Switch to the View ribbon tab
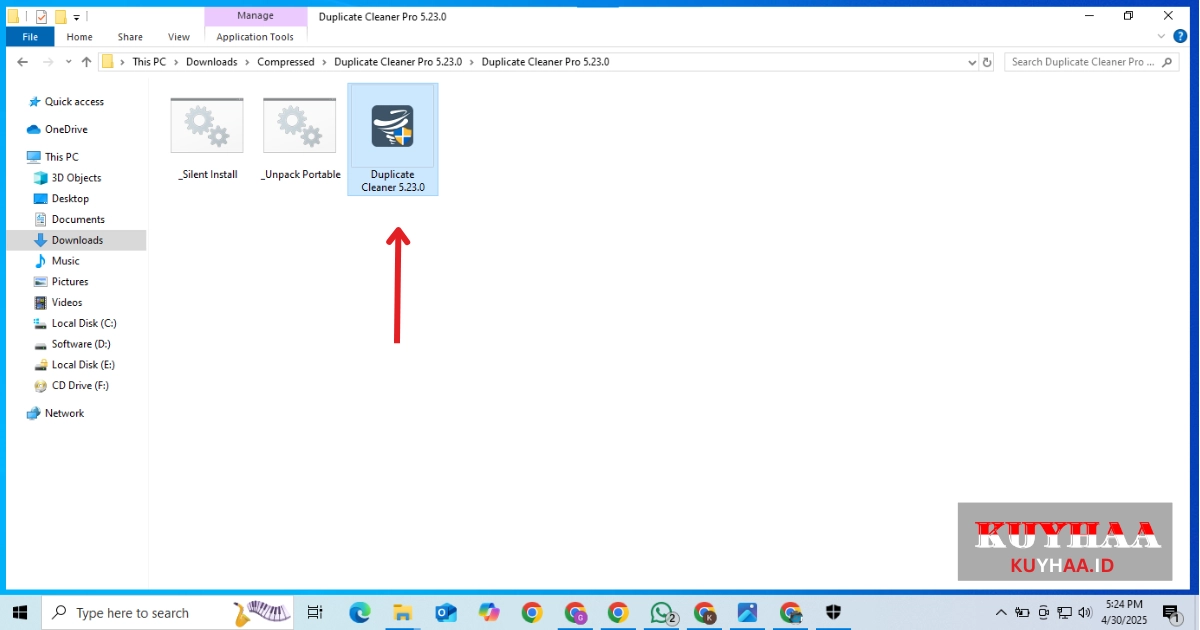1200x630 pixels. (x=179, y=37)
